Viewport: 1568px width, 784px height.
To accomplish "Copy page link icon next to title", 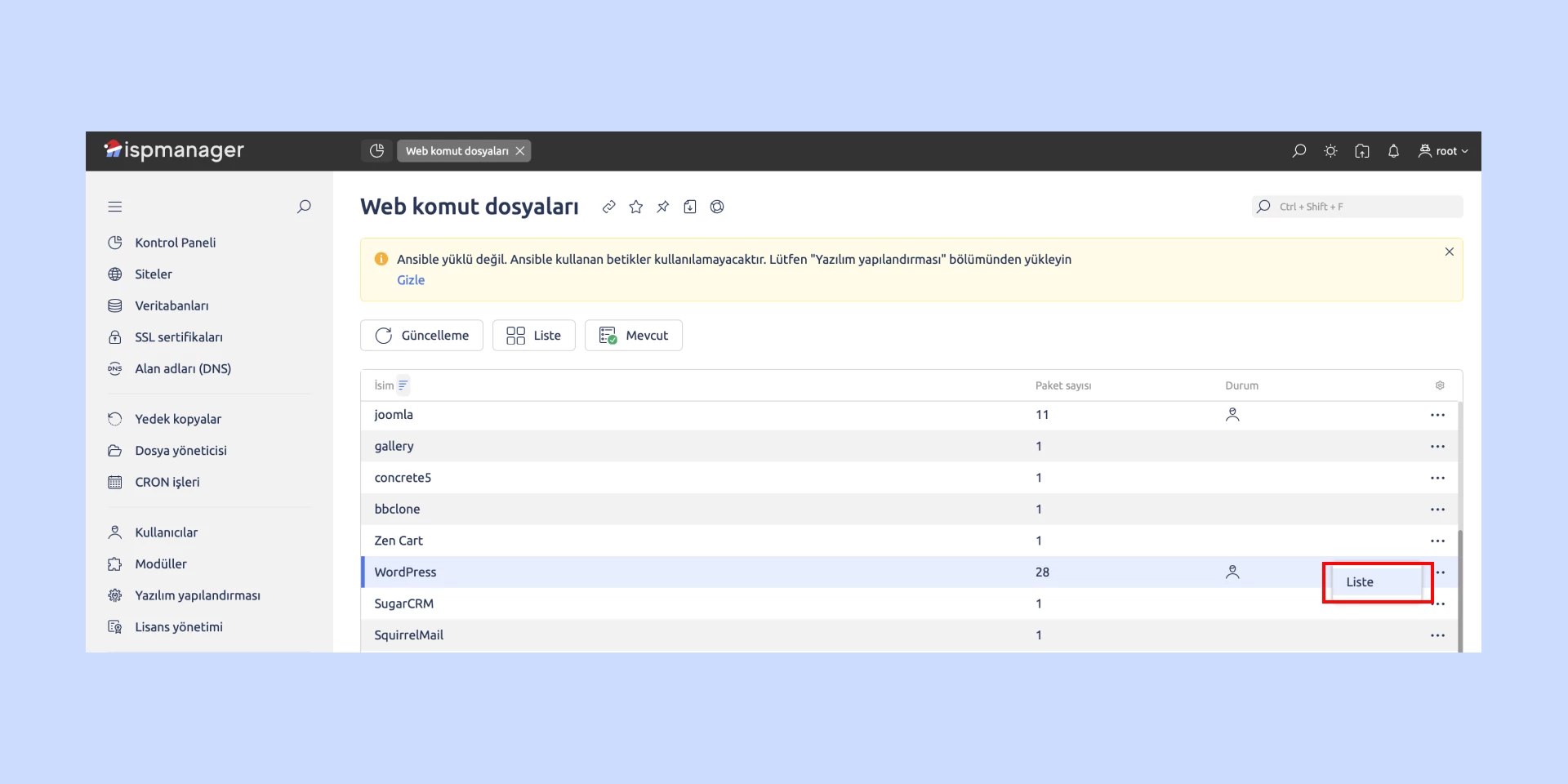I will pos(608,207).
